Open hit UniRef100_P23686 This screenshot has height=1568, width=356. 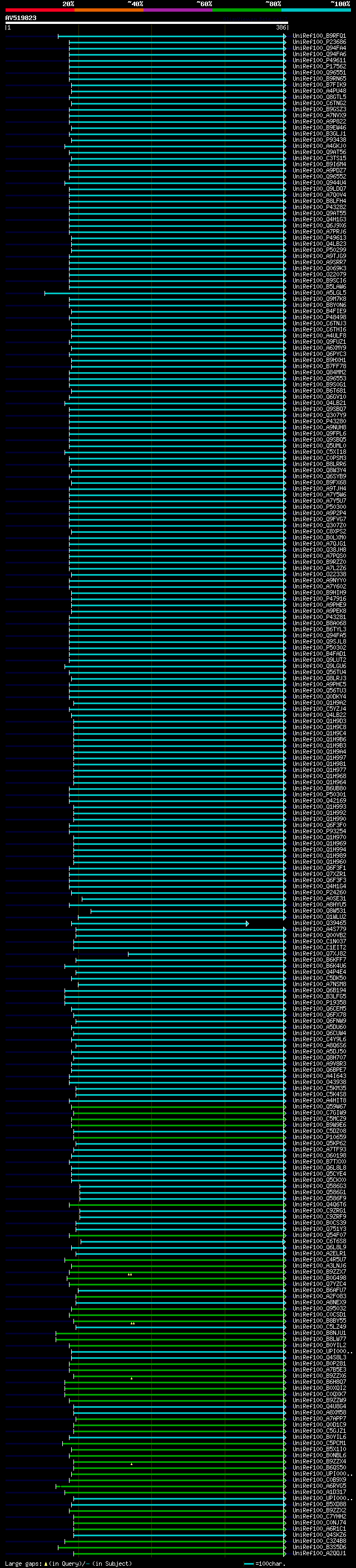319,42
